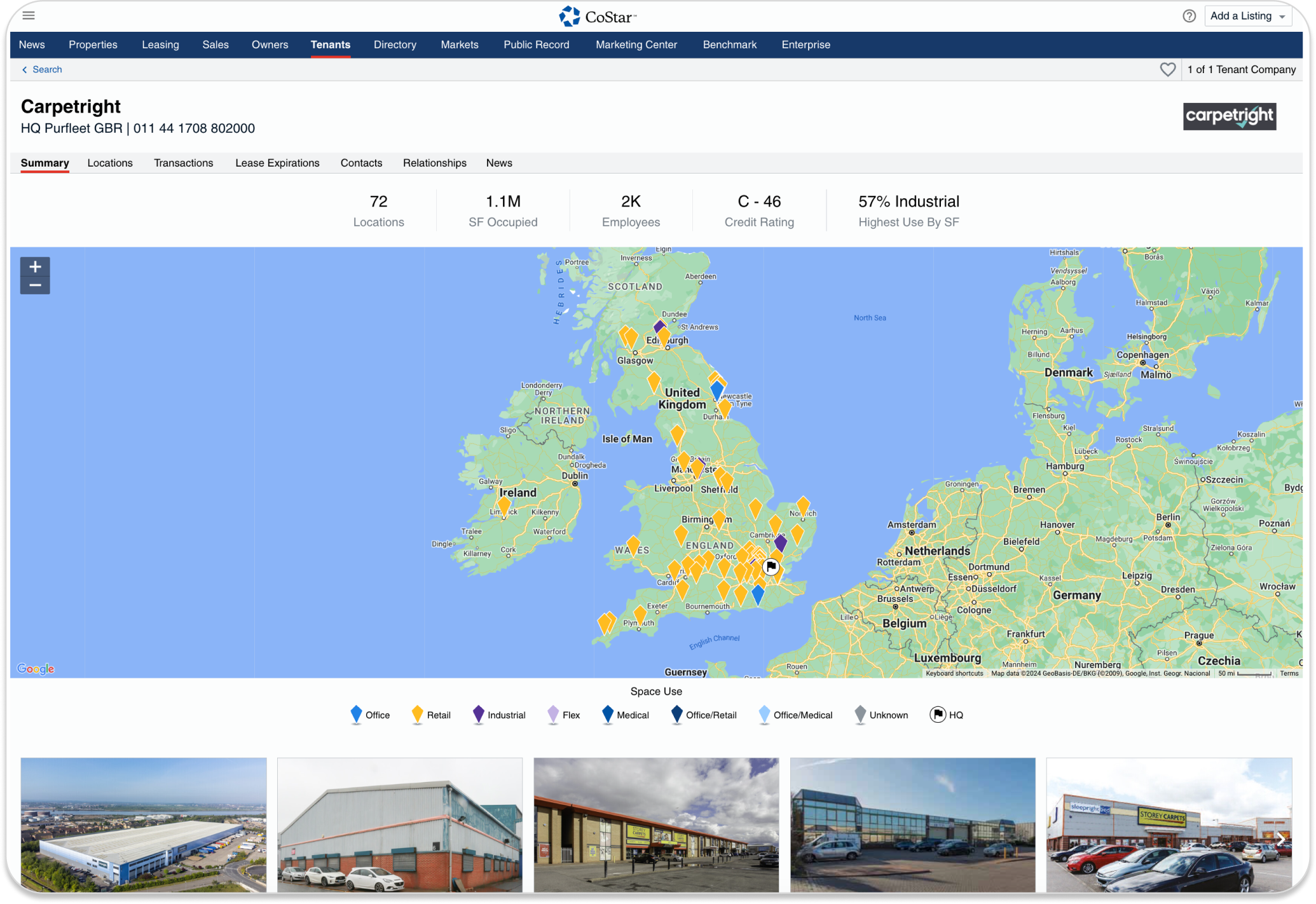Click the HQ flag marker on map
Image resolution: width=1316 pixels, height=904 pixels.
tap(771, 566)
